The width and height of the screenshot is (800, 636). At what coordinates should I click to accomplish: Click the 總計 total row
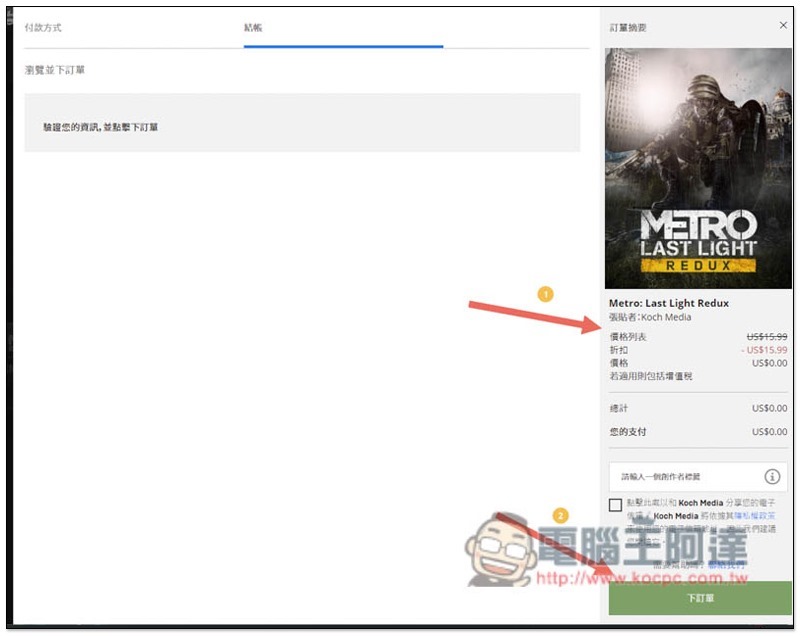[698, 408]
